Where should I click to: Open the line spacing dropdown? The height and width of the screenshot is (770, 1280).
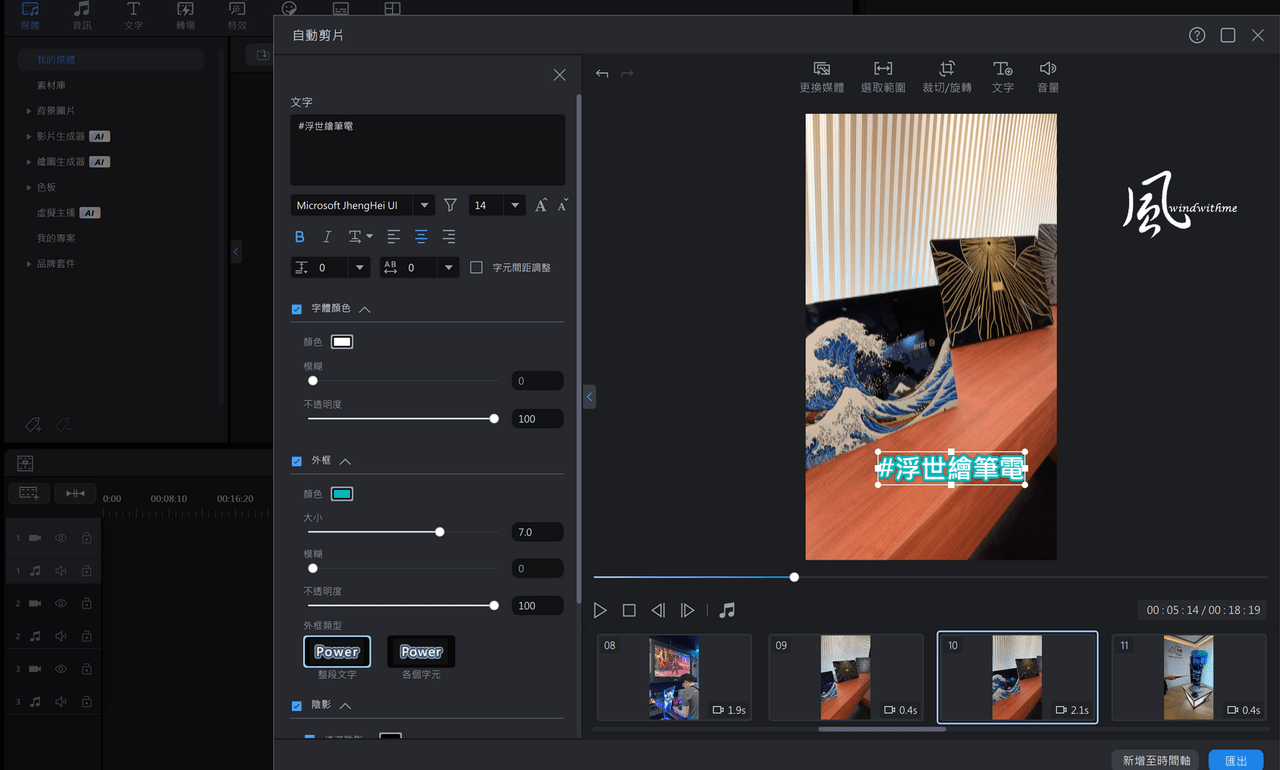click(x=360, y=268)
